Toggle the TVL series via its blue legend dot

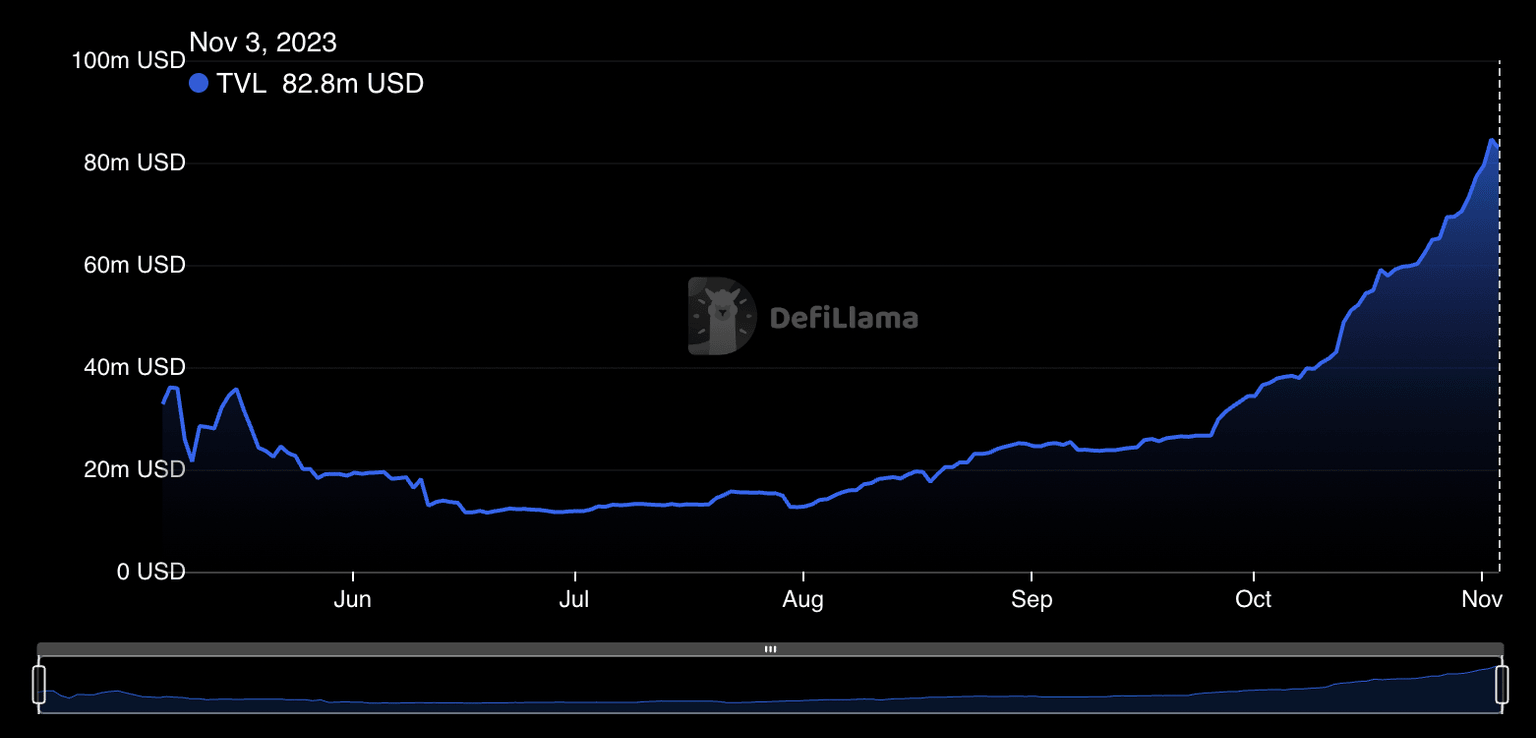(198, 83)
